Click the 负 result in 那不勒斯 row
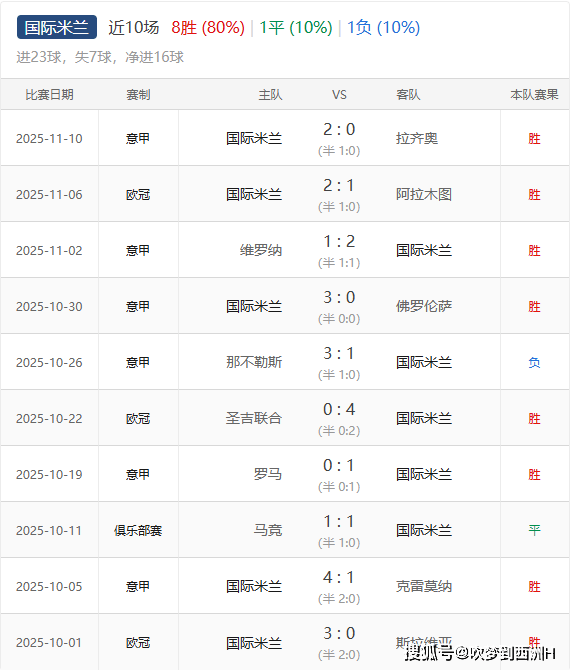Screen dimensions: 570x670 click(534, 363)
